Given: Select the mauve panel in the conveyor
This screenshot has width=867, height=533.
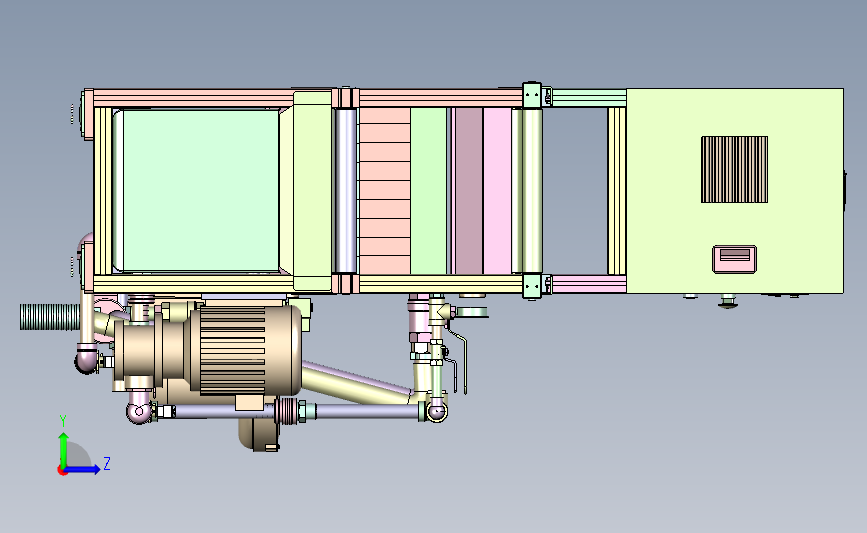Looking at the screenshot, I should coord(469,190).
